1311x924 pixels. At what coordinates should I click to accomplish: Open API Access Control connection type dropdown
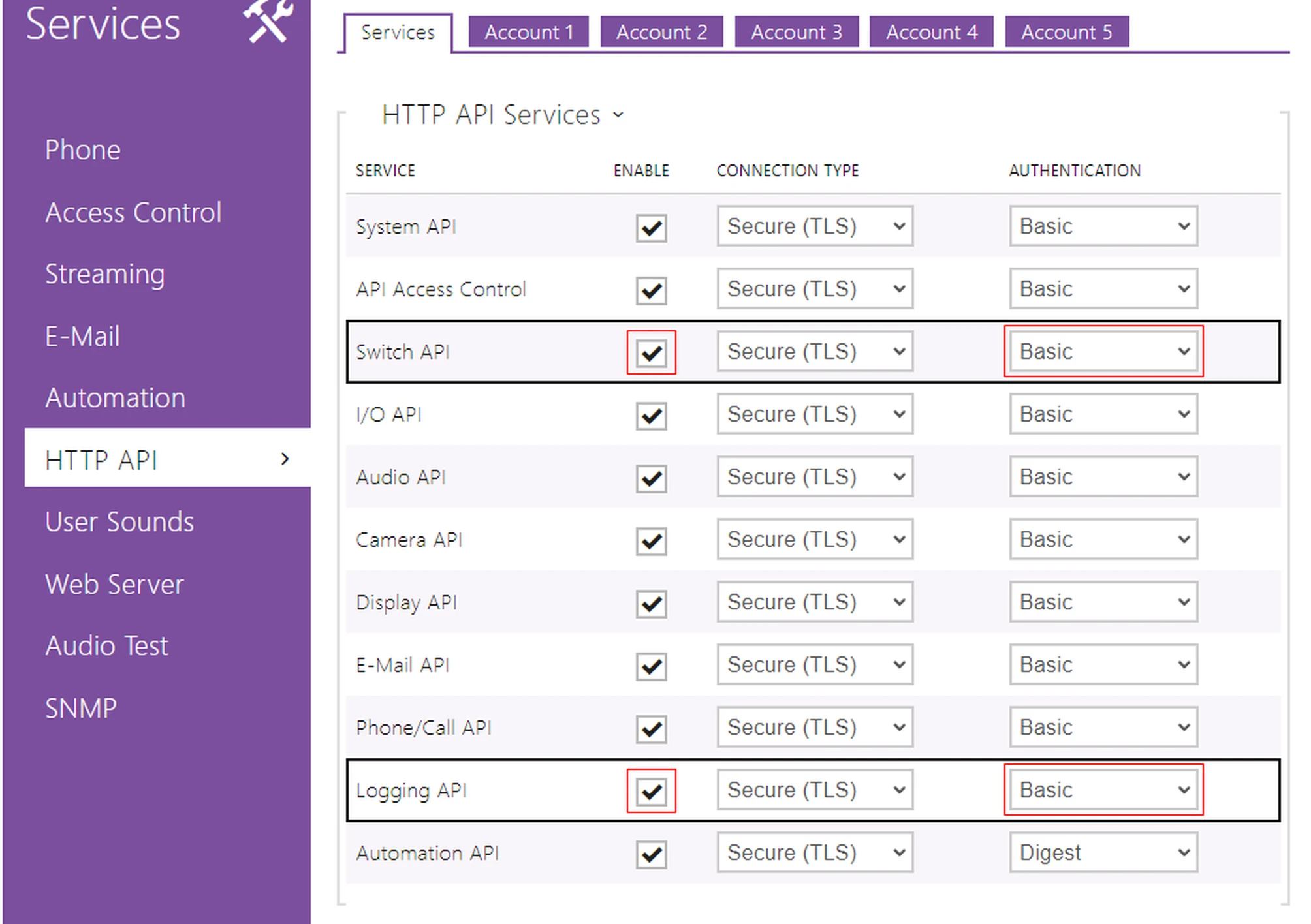click(x=814, y=288)
